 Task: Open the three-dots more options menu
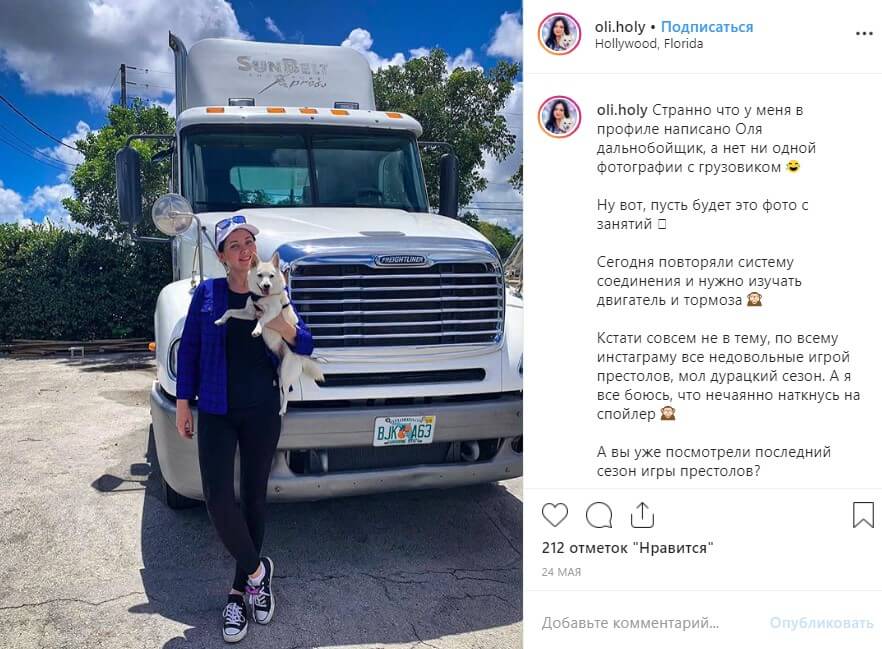point(864,34)
